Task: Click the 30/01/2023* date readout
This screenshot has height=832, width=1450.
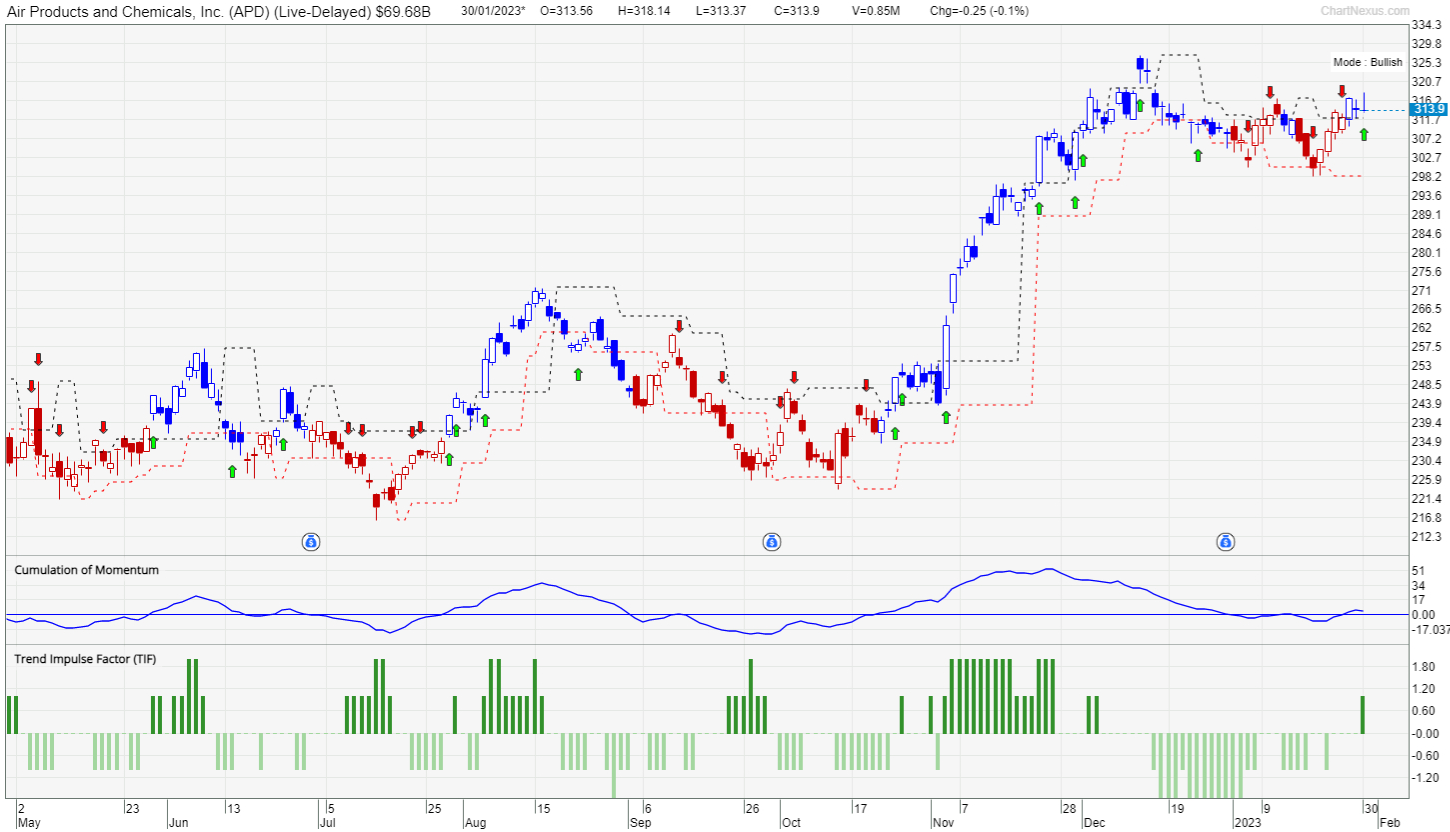Action: coord(493,11)
